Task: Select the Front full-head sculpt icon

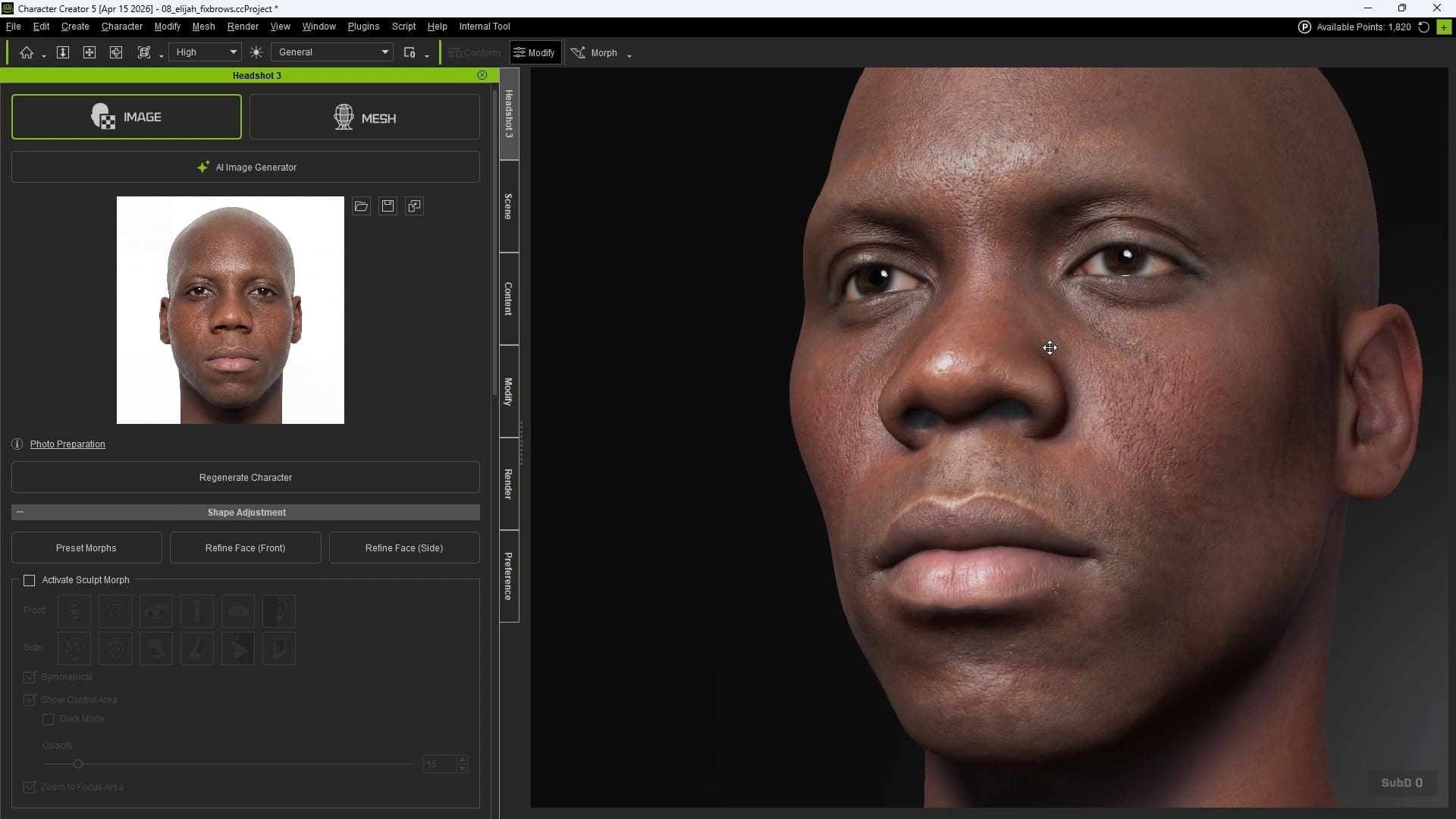Action: coord(74,611)
